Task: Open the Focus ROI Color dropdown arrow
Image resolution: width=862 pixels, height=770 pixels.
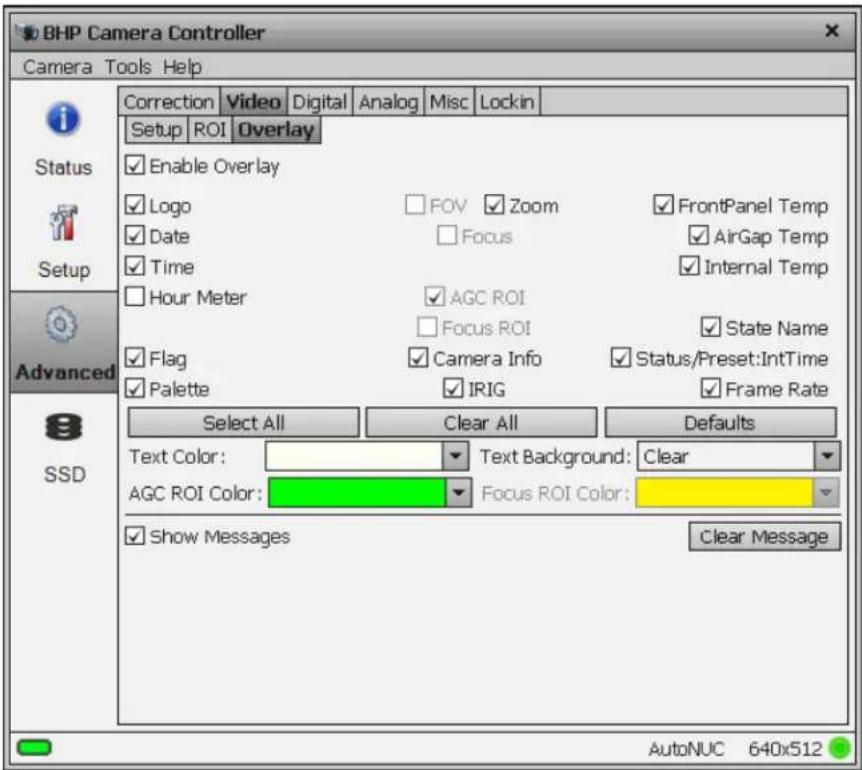Action: (826, 492)
